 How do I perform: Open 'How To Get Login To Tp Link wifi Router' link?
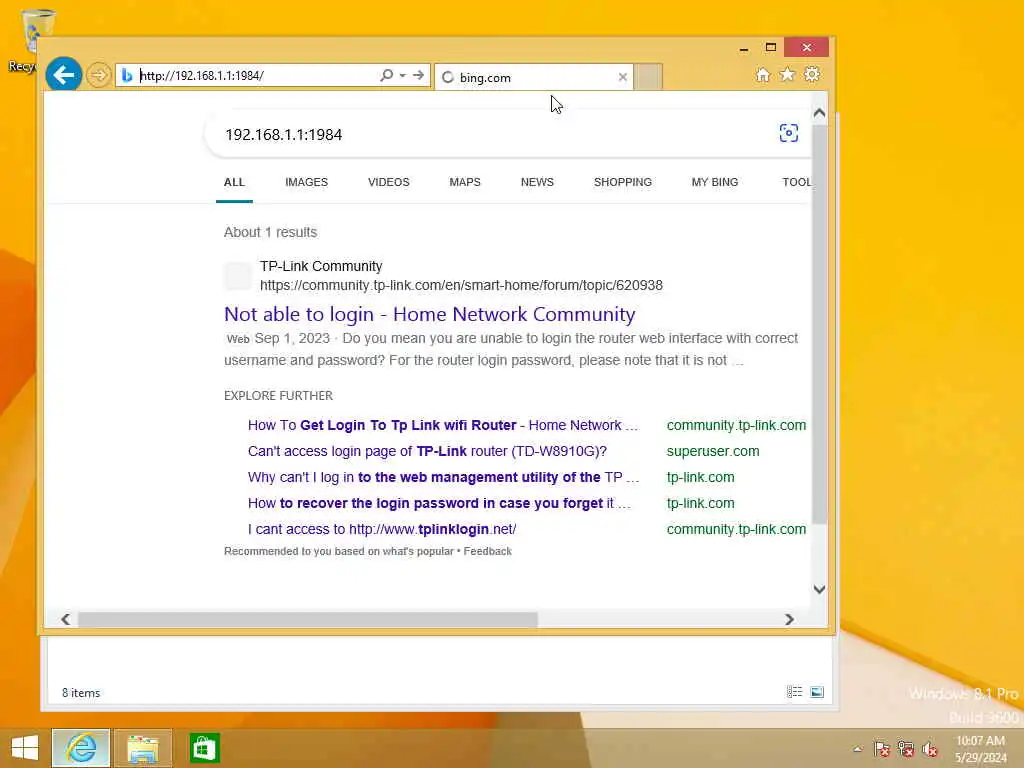[x=443, y=425]
